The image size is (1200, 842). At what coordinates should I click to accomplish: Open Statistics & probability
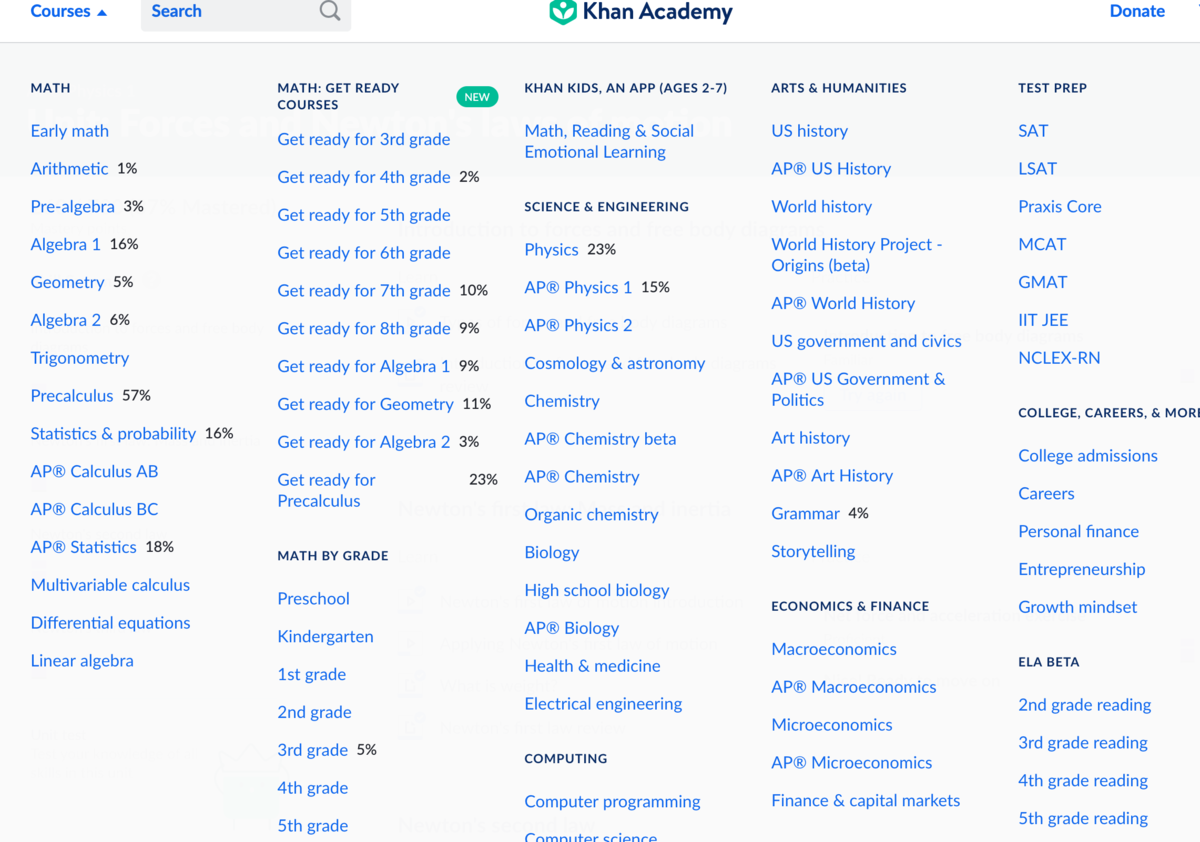113,434
